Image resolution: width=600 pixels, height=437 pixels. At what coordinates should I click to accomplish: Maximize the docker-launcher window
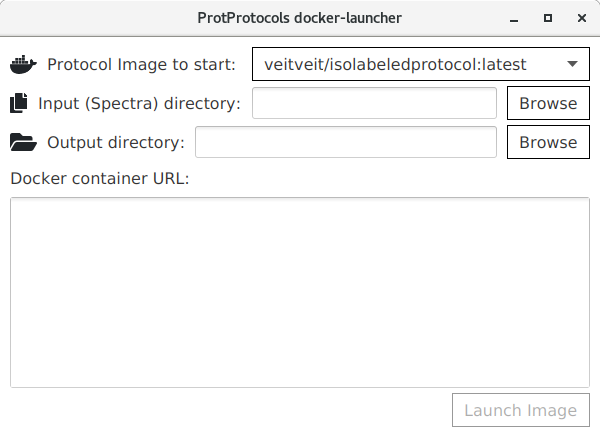548,18
